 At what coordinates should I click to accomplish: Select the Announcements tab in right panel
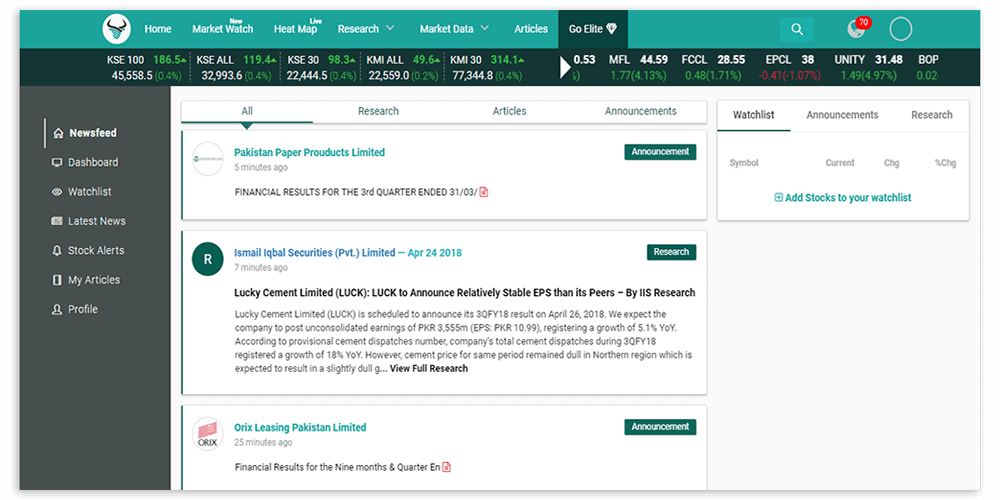(x=842, y=115)
